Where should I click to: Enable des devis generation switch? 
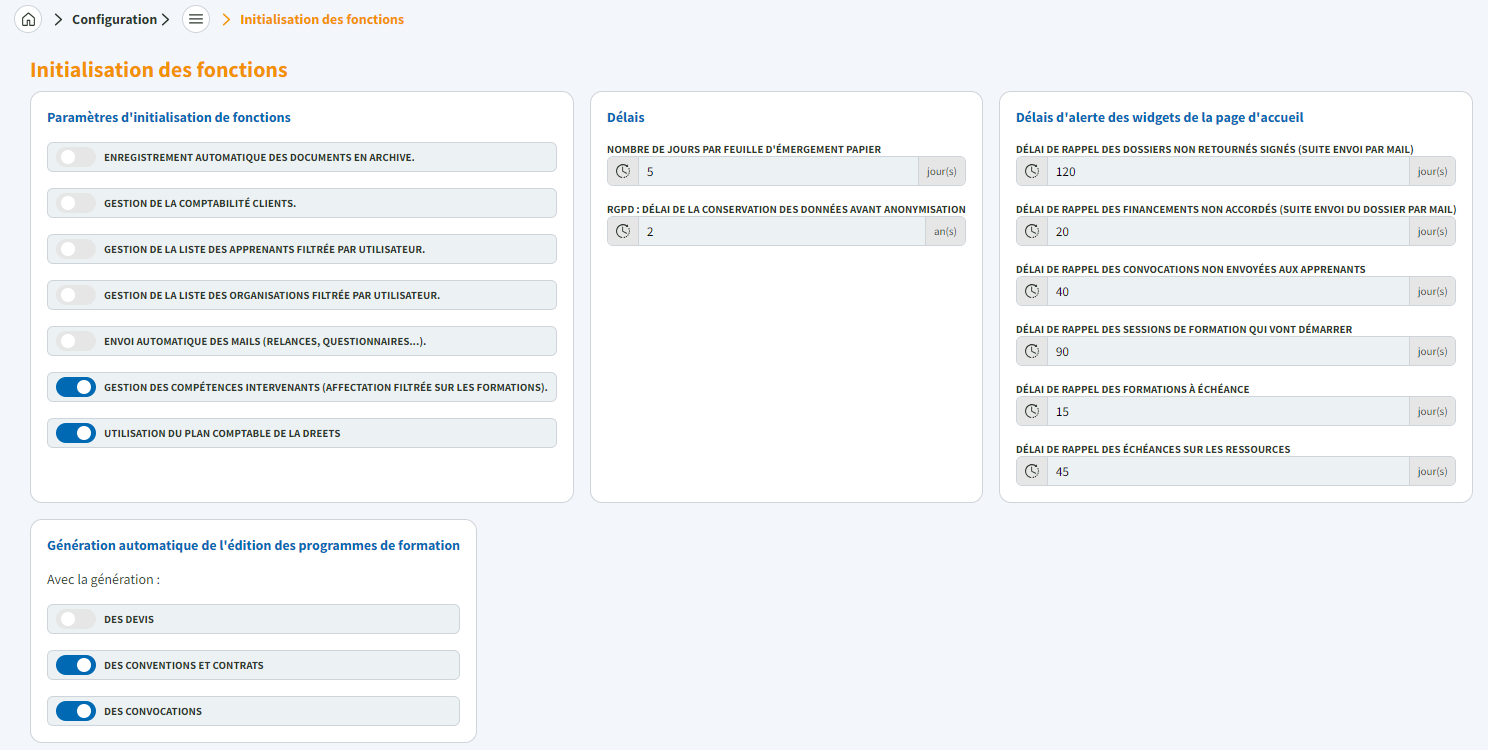pyautogui.click(x=76, y=619)
